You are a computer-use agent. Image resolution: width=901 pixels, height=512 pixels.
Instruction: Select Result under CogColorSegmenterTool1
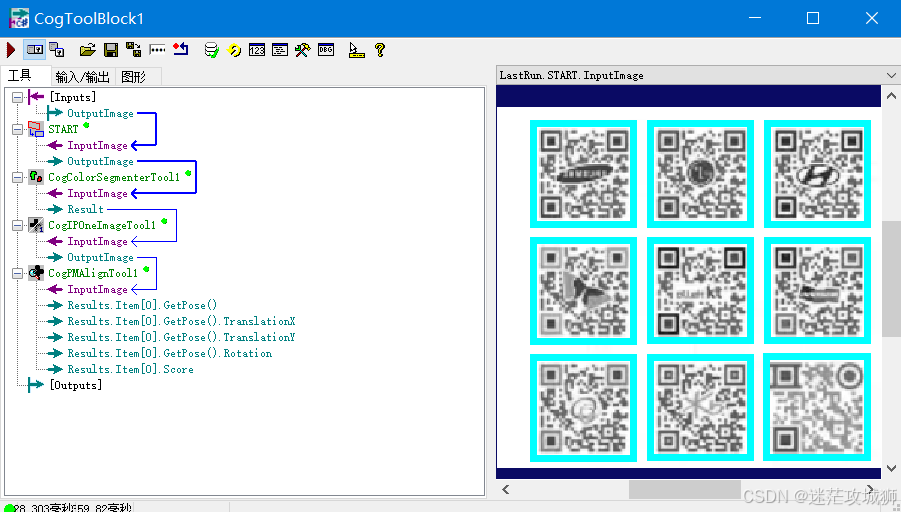click(x=85, y=209)
